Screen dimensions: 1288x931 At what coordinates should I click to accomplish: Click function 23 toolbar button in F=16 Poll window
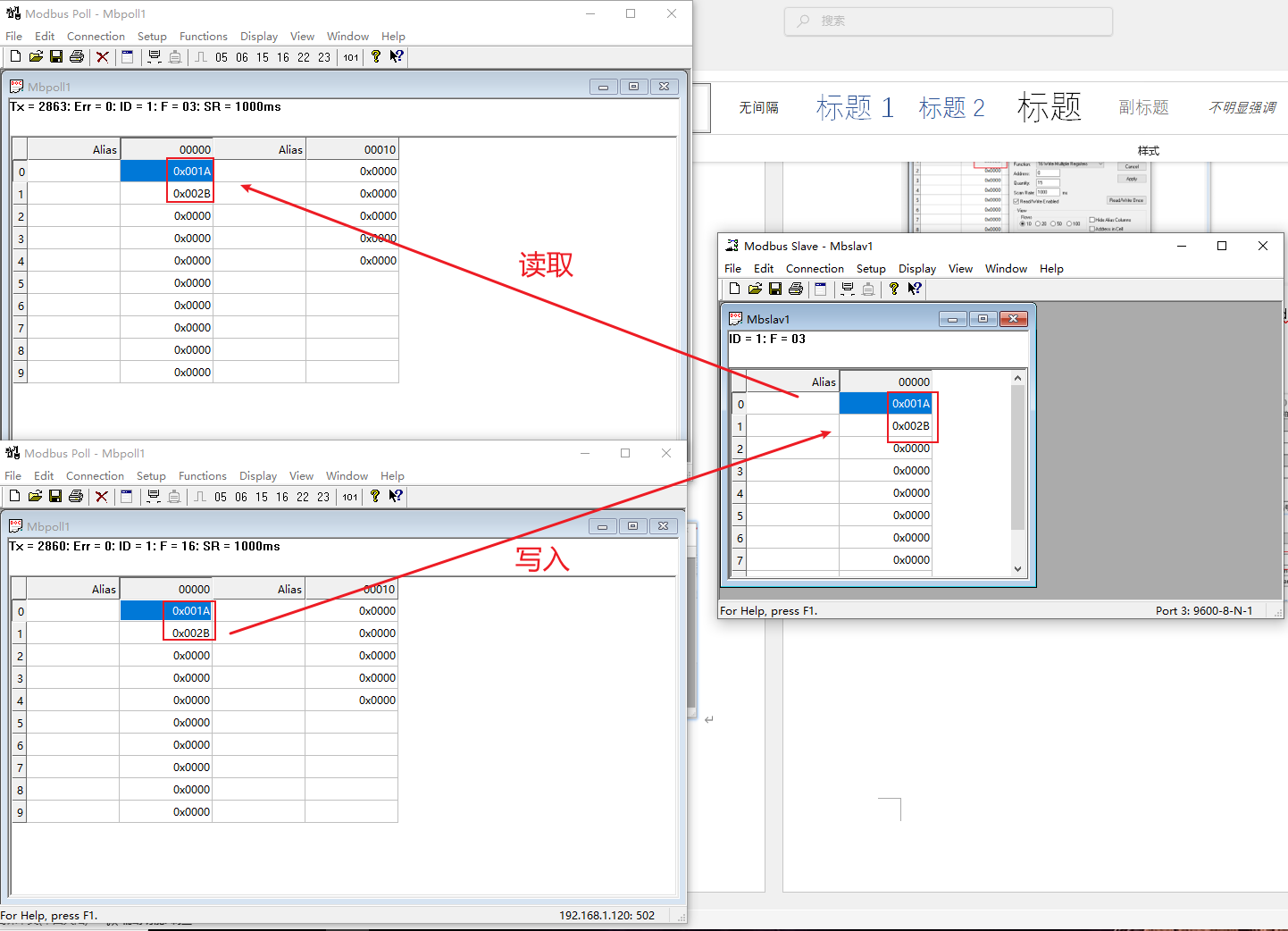click(x=323, y=497)
